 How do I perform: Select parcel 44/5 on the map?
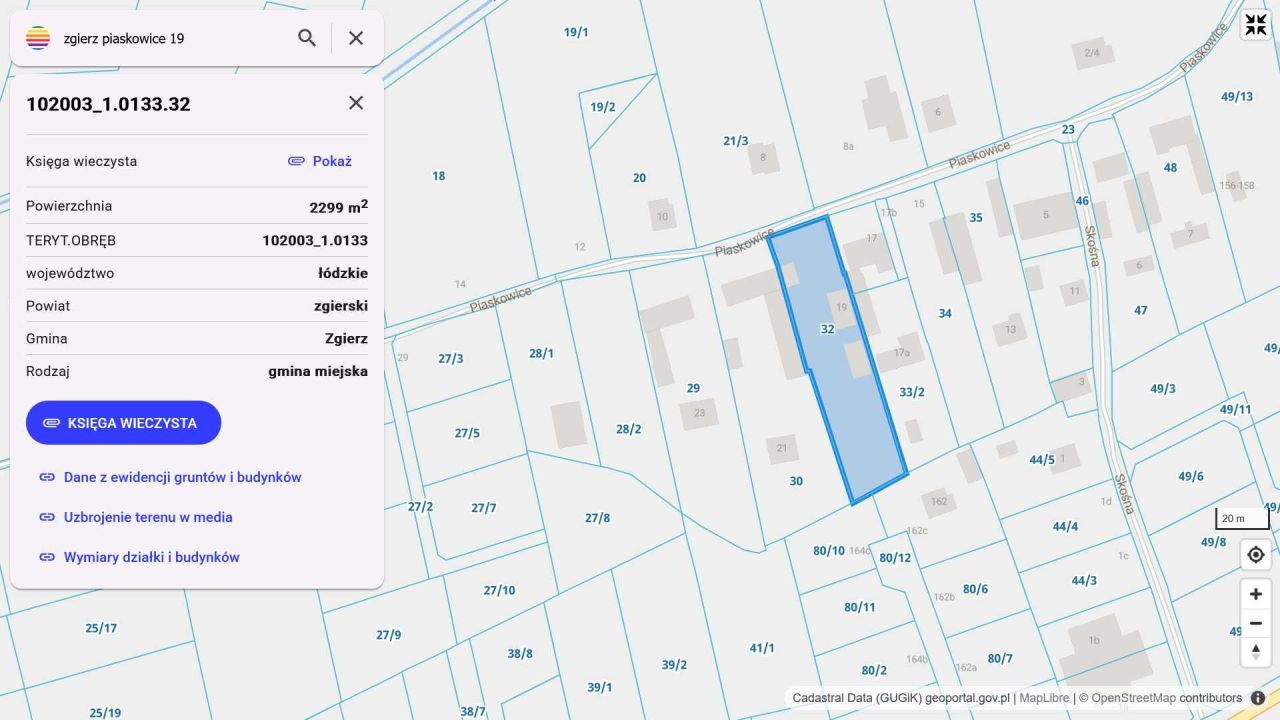point(1042,460)
